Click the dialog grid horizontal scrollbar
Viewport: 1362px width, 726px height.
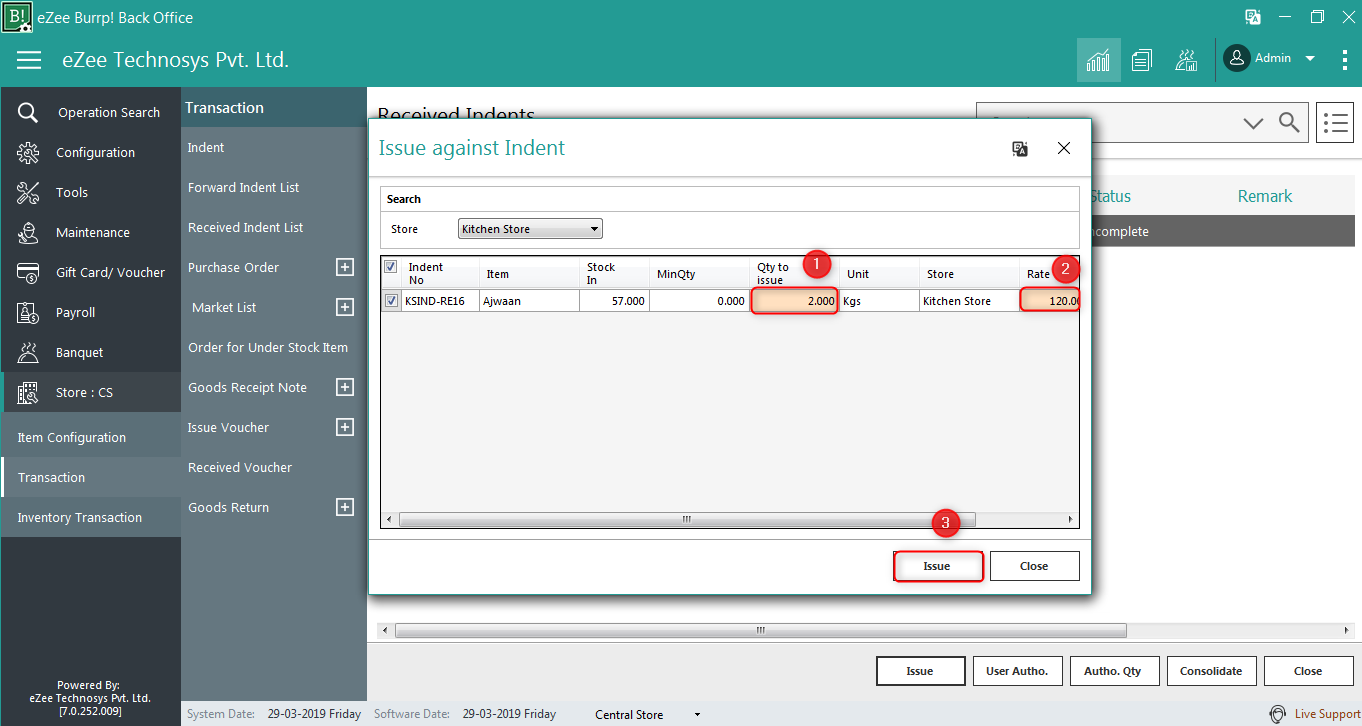(x=686, y=520)
